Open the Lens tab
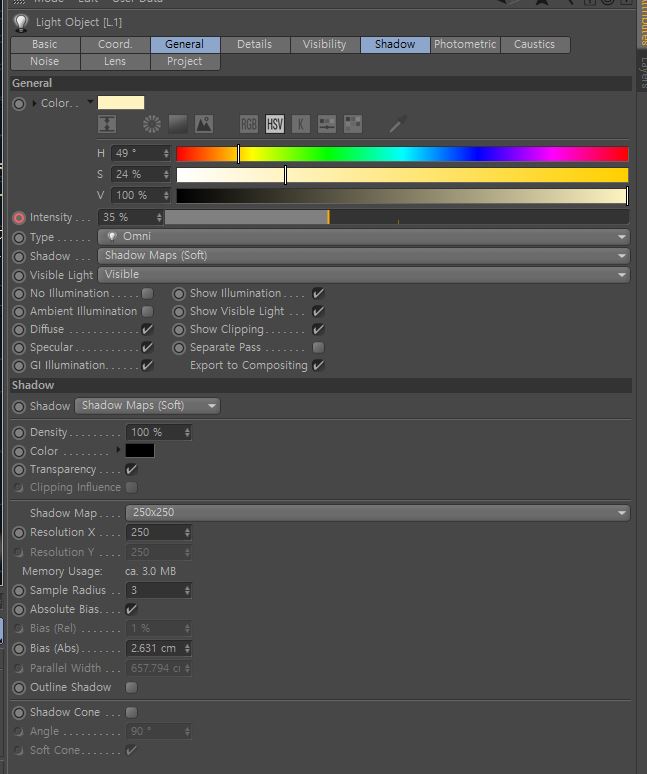 pos(115,62)
